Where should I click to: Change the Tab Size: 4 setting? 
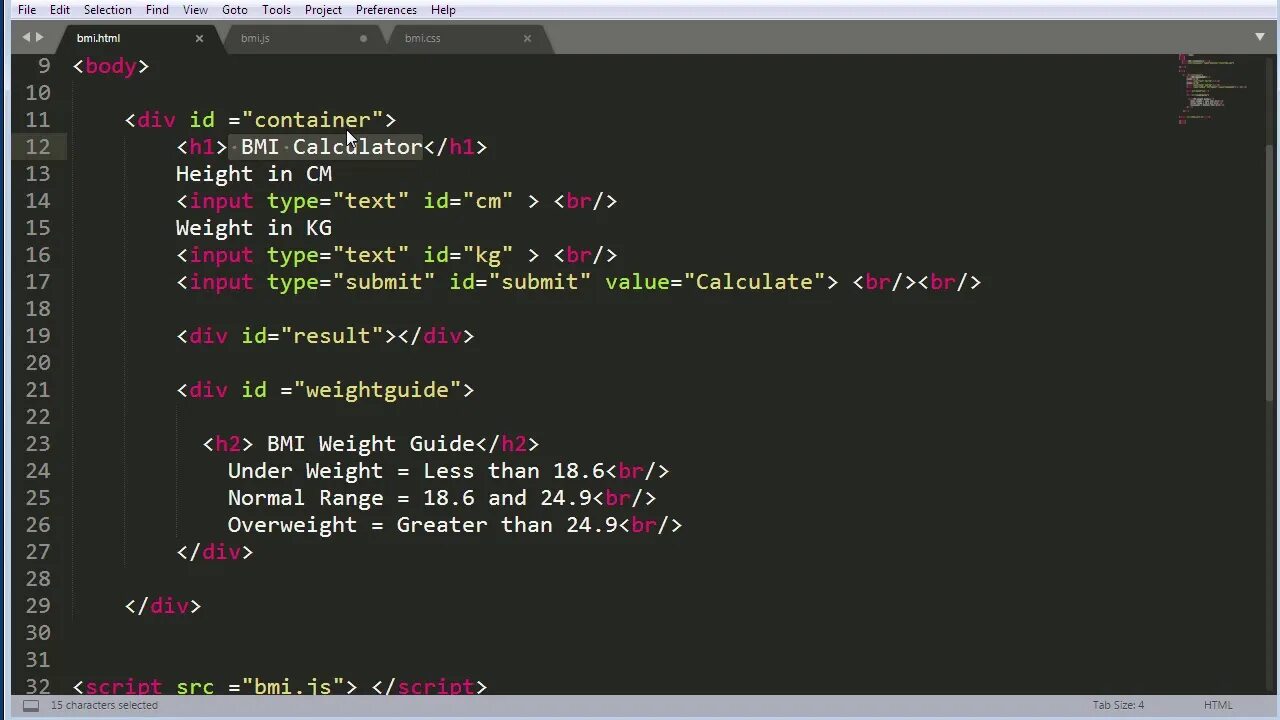[1118, 705]
